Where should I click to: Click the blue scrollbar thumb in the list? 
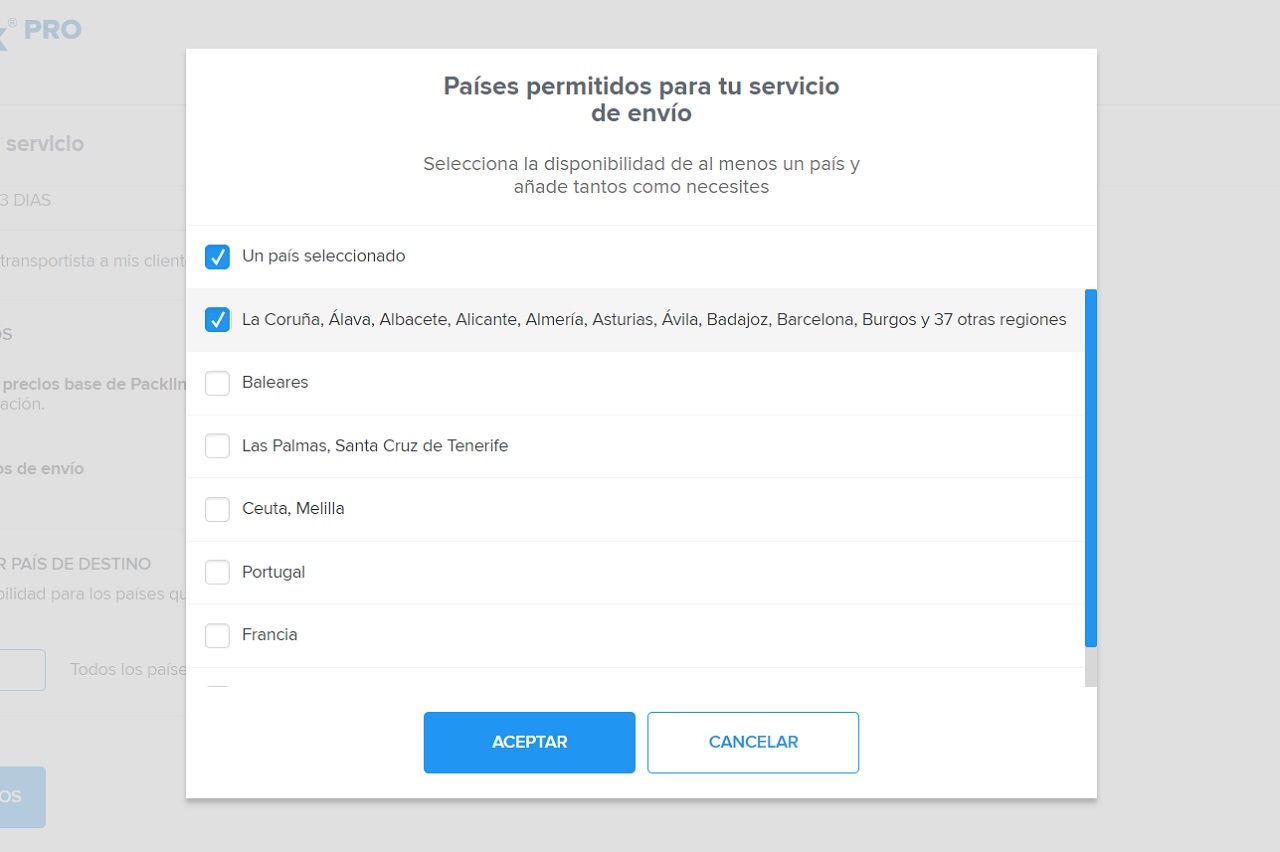pyautogui.click(x=1091, y=468)
